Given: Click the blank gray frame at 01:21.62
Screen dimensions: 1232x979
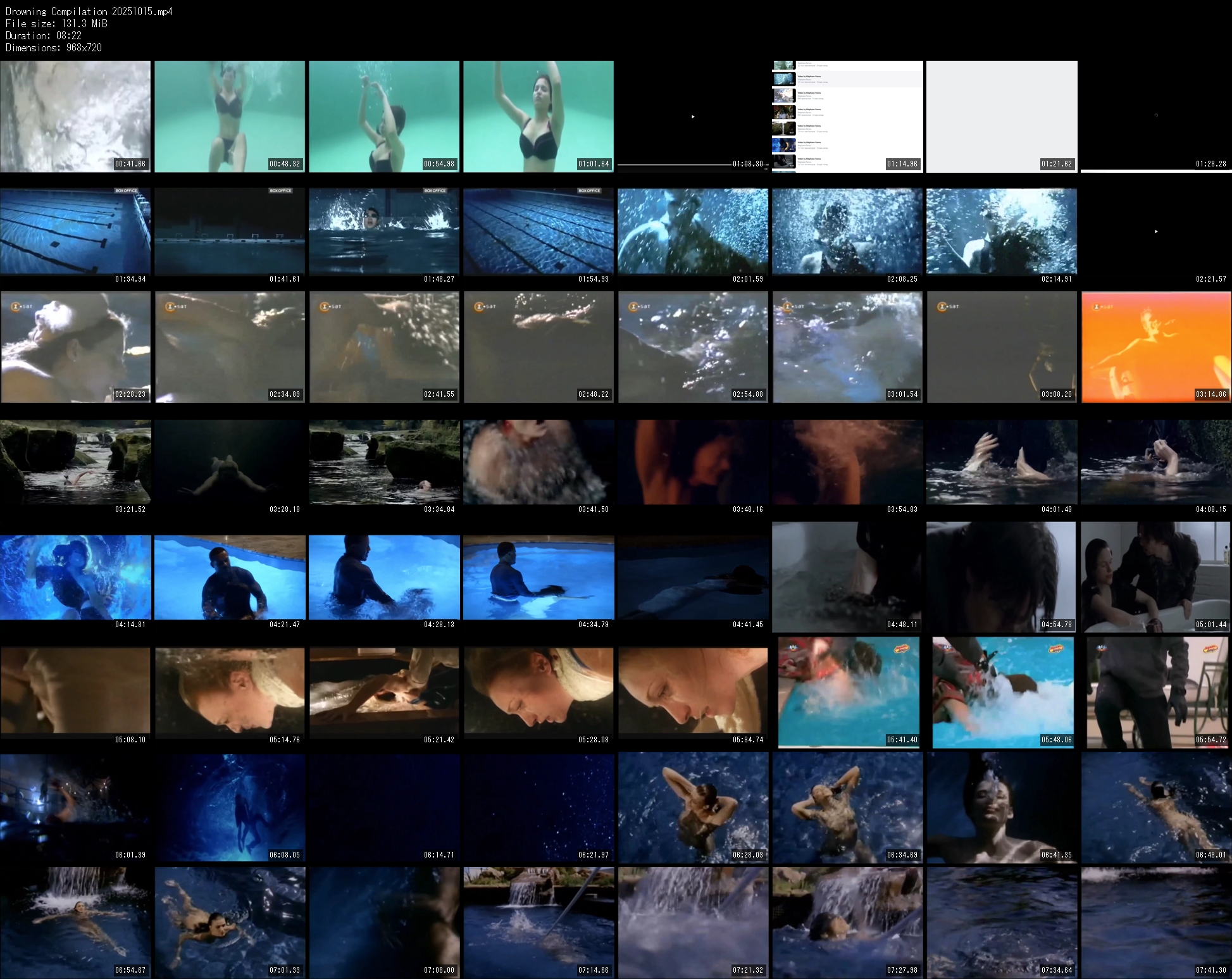Looking at the screenshot, I should pos(1002,116).
